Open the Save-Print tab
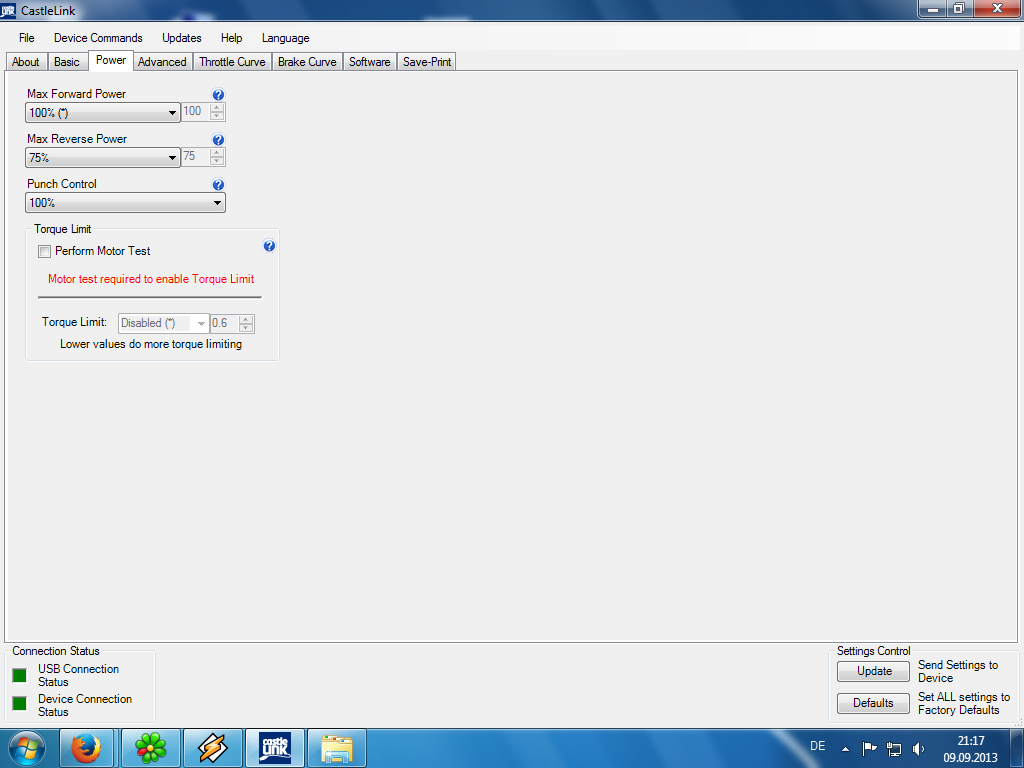The image size is (1024, 768). pos(426,62)
